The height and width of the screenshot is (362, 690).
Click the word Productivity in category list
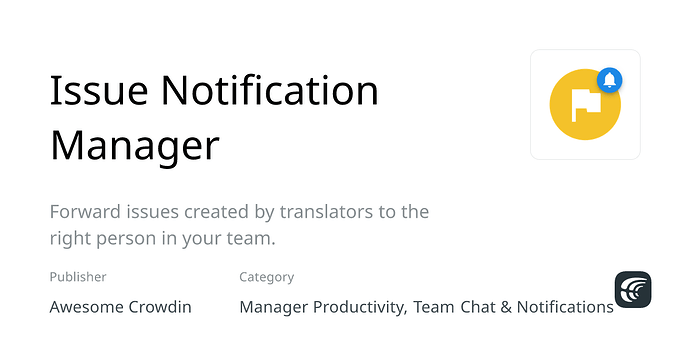(358, 307)
